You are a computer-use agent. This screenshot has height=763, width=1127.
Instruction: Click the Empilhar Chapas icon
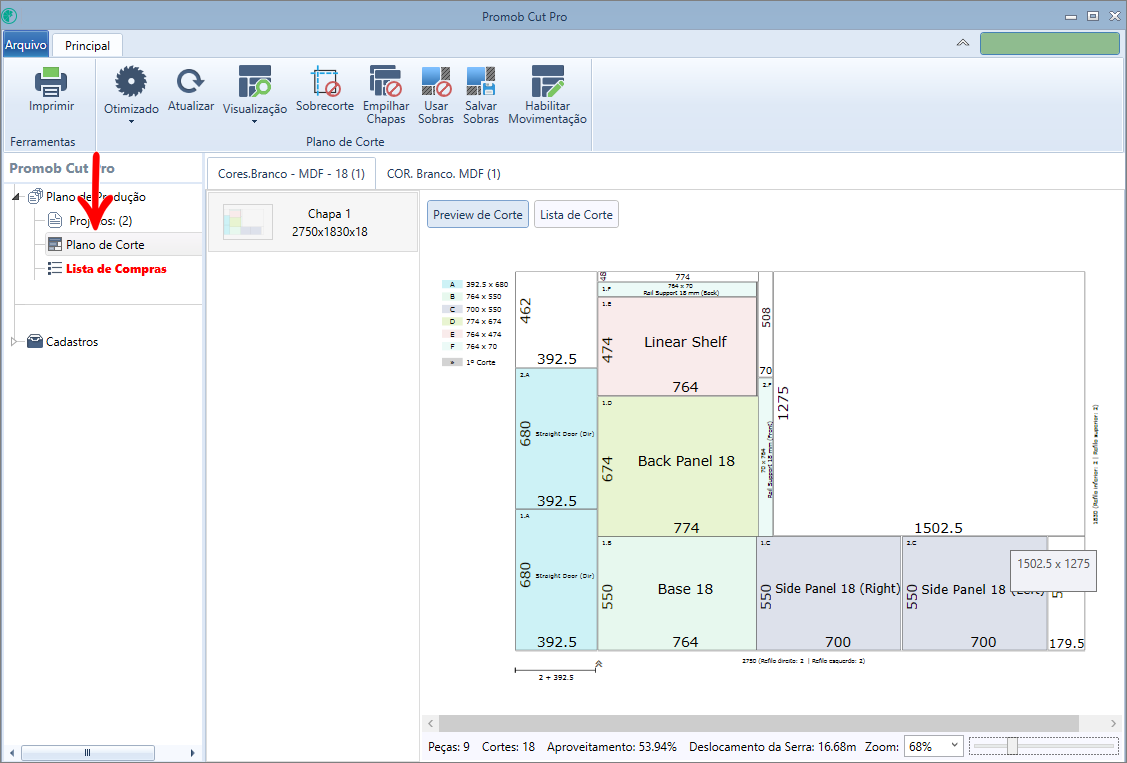point(386,81)
